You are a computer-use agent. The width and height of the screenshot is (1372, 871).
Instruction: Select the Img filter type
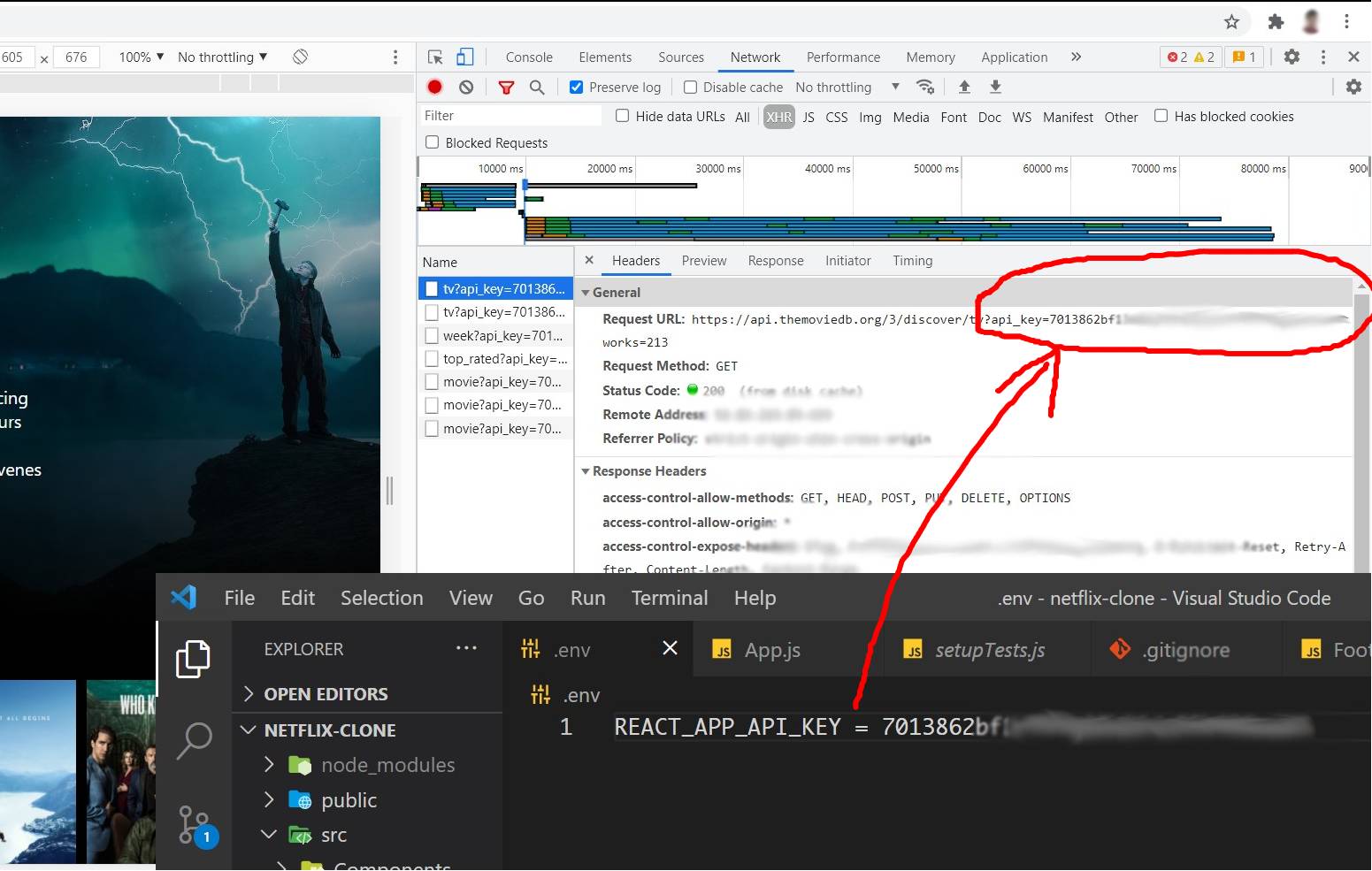870,117
